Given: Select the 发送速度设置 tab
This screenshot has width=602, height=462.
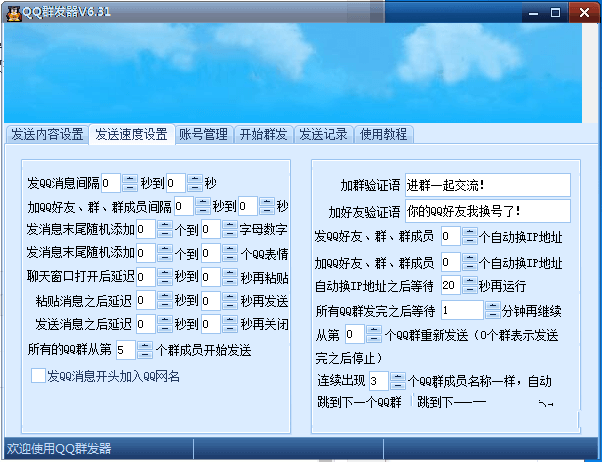Looking at the screenshot, I should tap(132, 134).
